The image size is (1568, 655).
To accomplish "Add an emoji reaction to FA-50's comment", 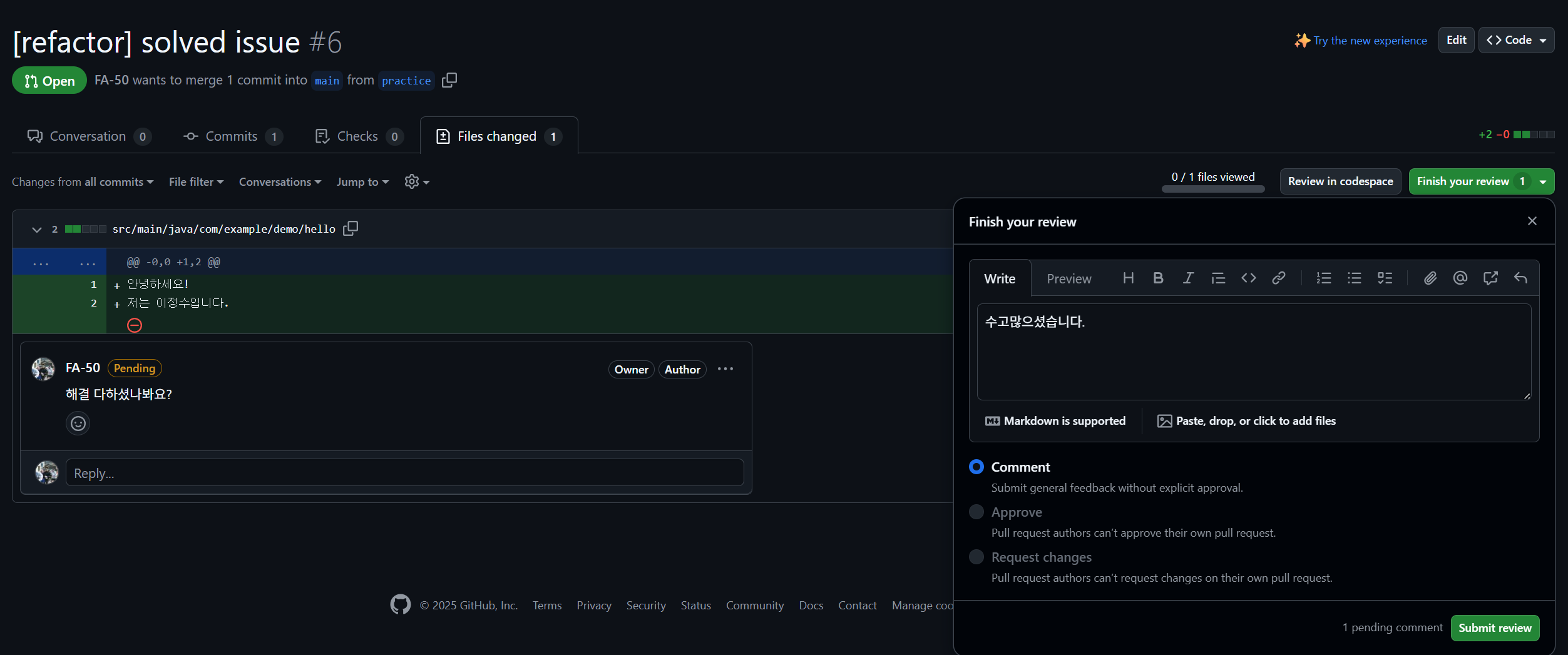I will click(x=78, y=424).
